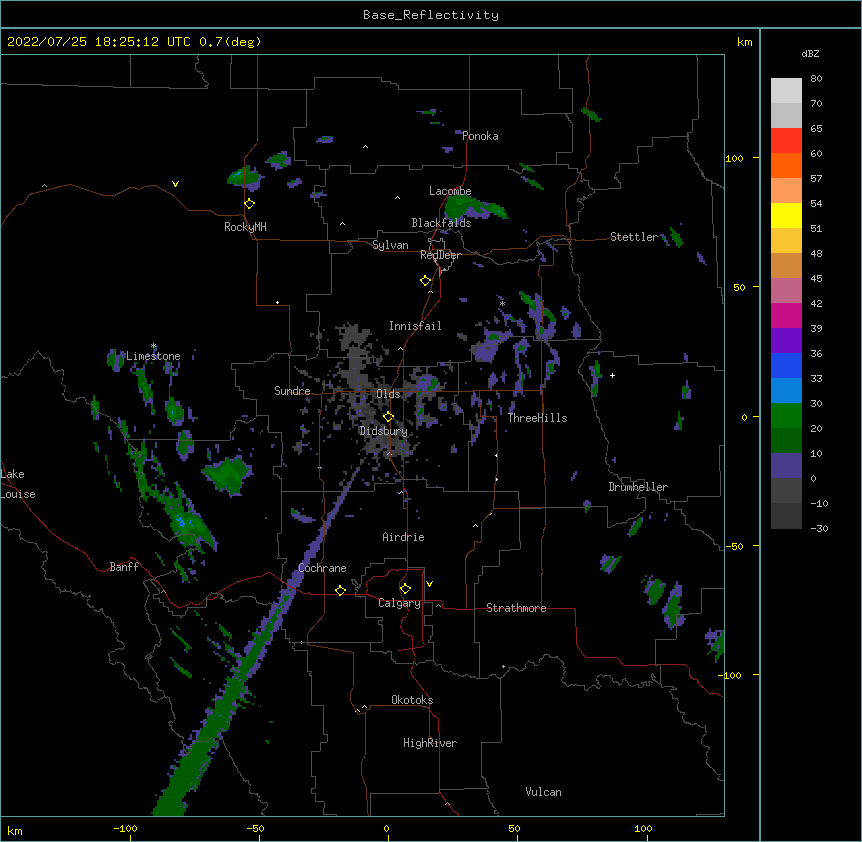Click the dBZ legend heading
This screenshot has width=862, height=842.
tap(810, 53)
